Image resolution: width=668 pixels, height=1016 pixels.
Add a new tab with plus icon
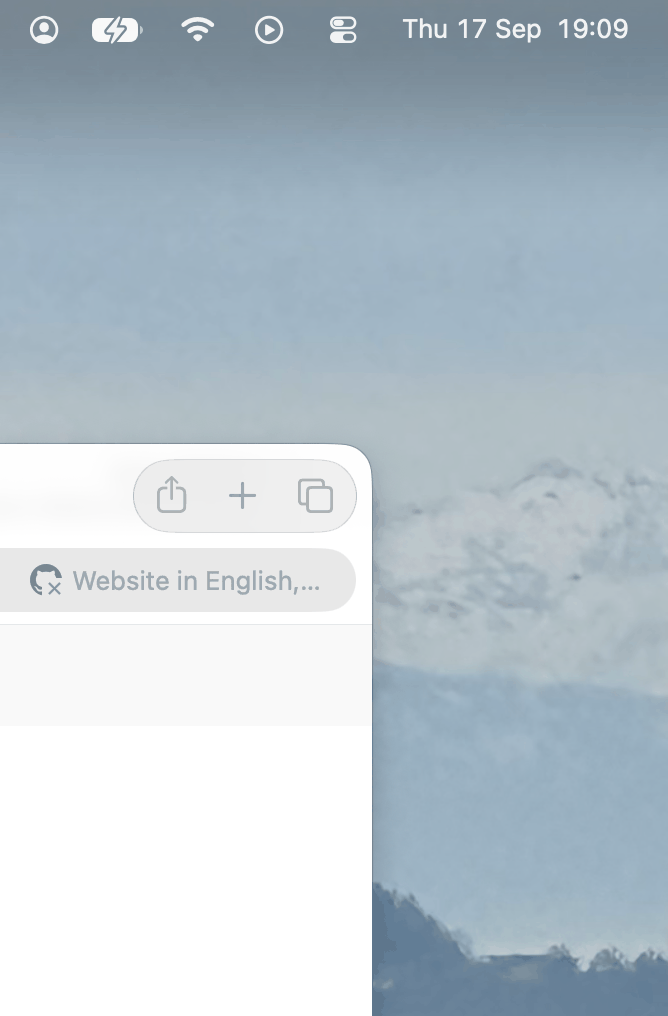pyautogui.click(x=242, y=496)
